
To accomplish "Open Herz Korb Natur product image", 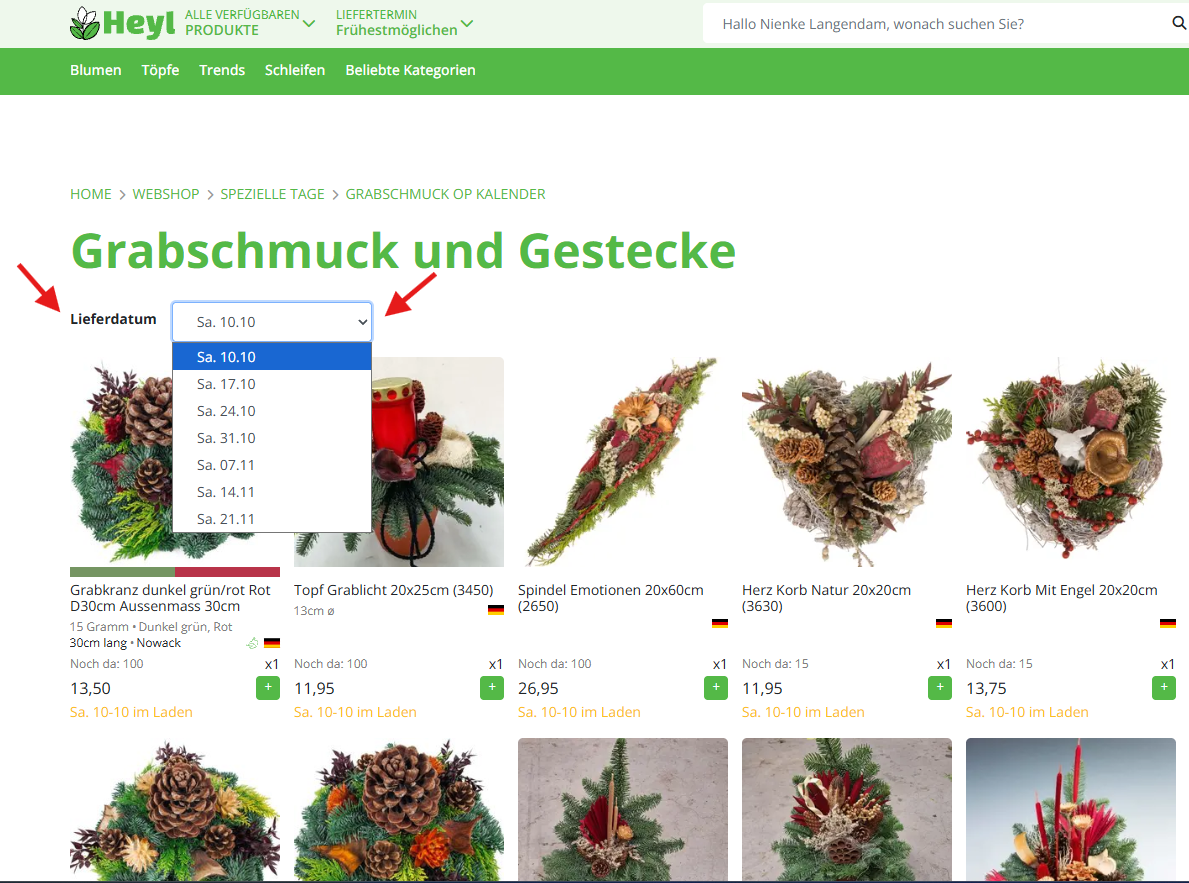I will [847, 462].
